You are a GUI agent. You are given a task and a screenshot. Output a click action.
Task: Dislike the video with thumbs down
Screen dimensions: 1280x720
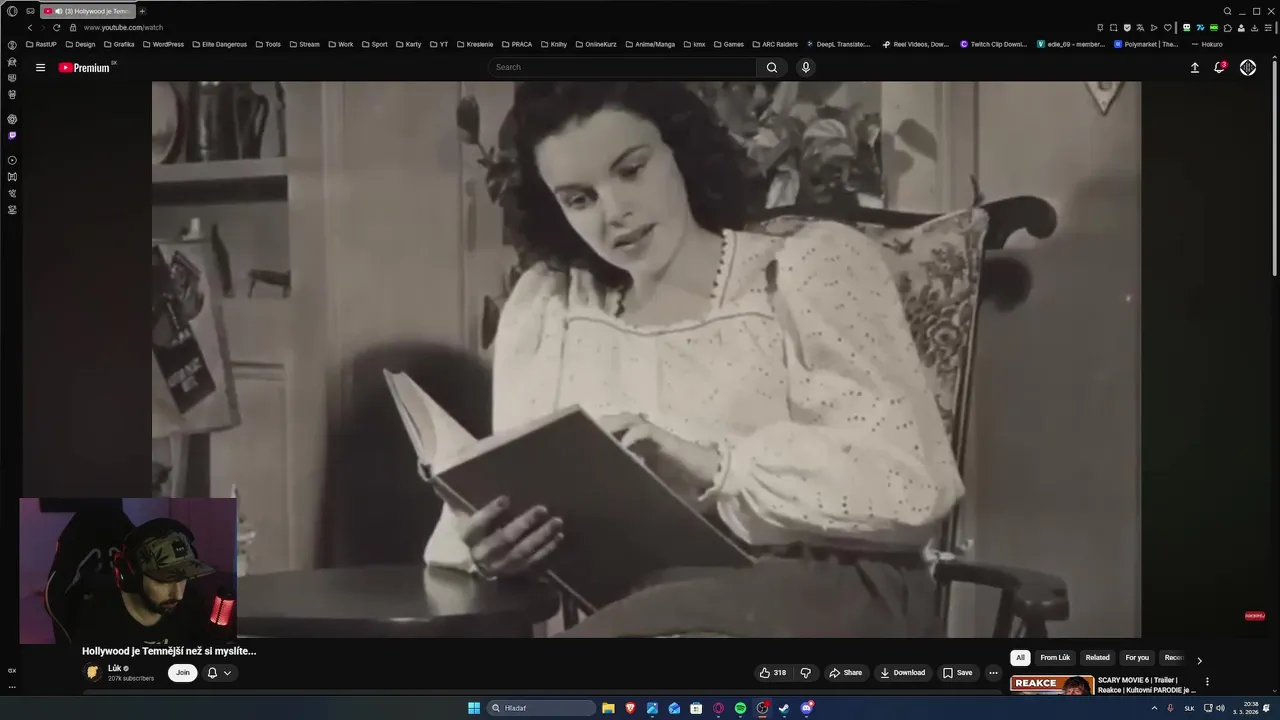806,673
